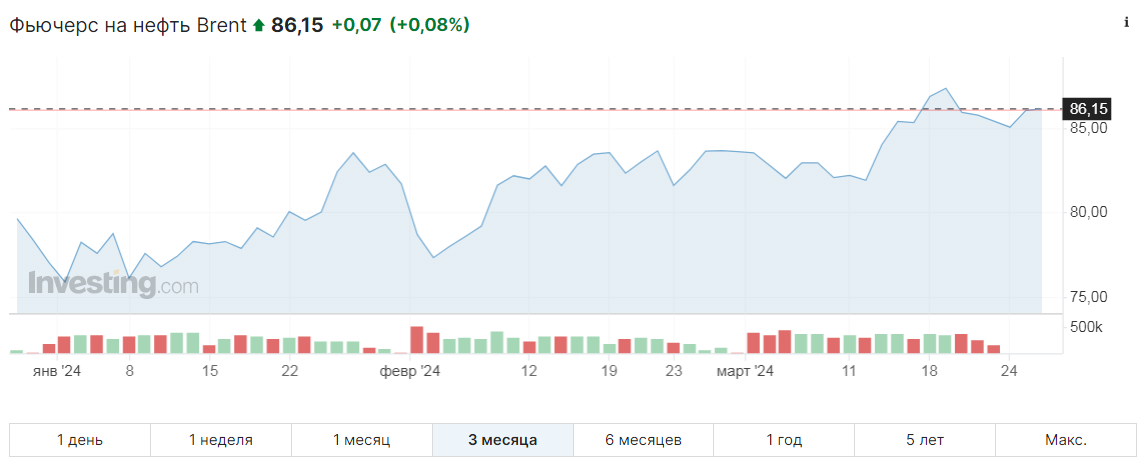The image size is (1147, 475).
Task: Click the tall red volume bar at февр '24
Action: tap(417, 340)
